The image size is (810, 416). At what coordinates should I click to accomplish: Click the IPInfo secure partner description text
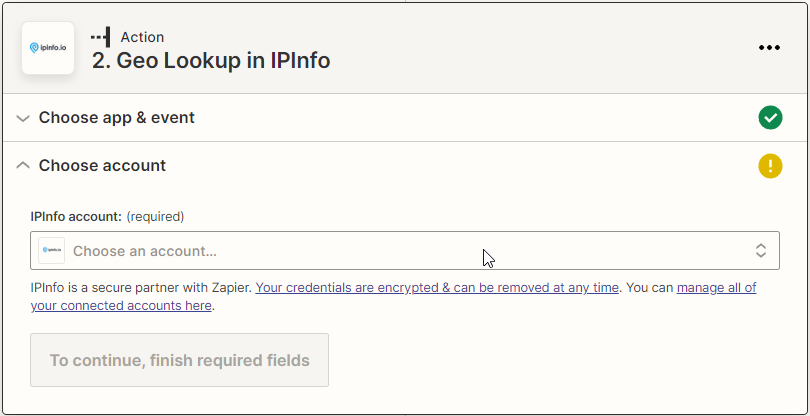[x=142, y=288]
